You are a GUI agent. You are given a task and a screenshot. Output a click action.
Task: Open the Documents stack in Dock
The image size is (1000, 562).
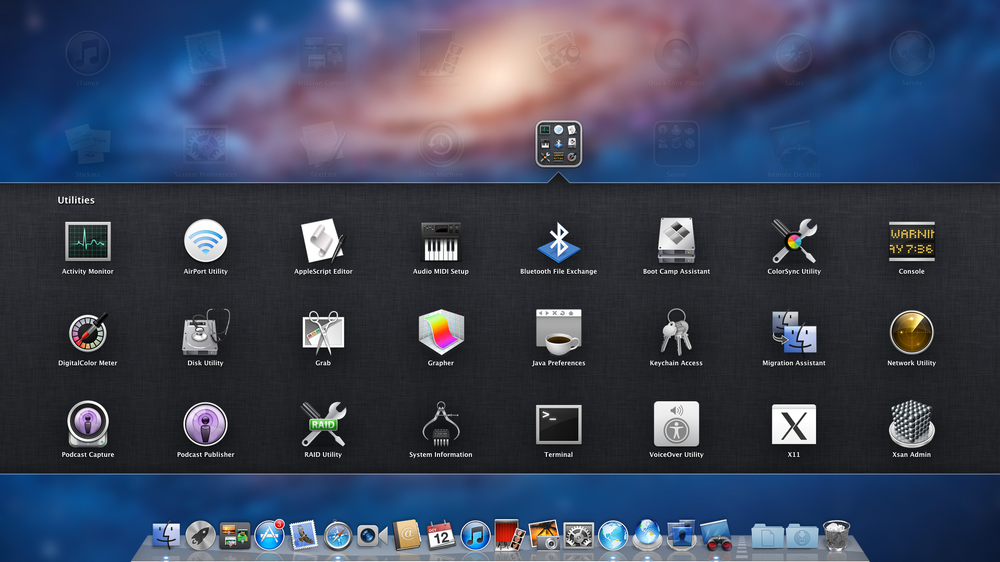pos(767,536)
